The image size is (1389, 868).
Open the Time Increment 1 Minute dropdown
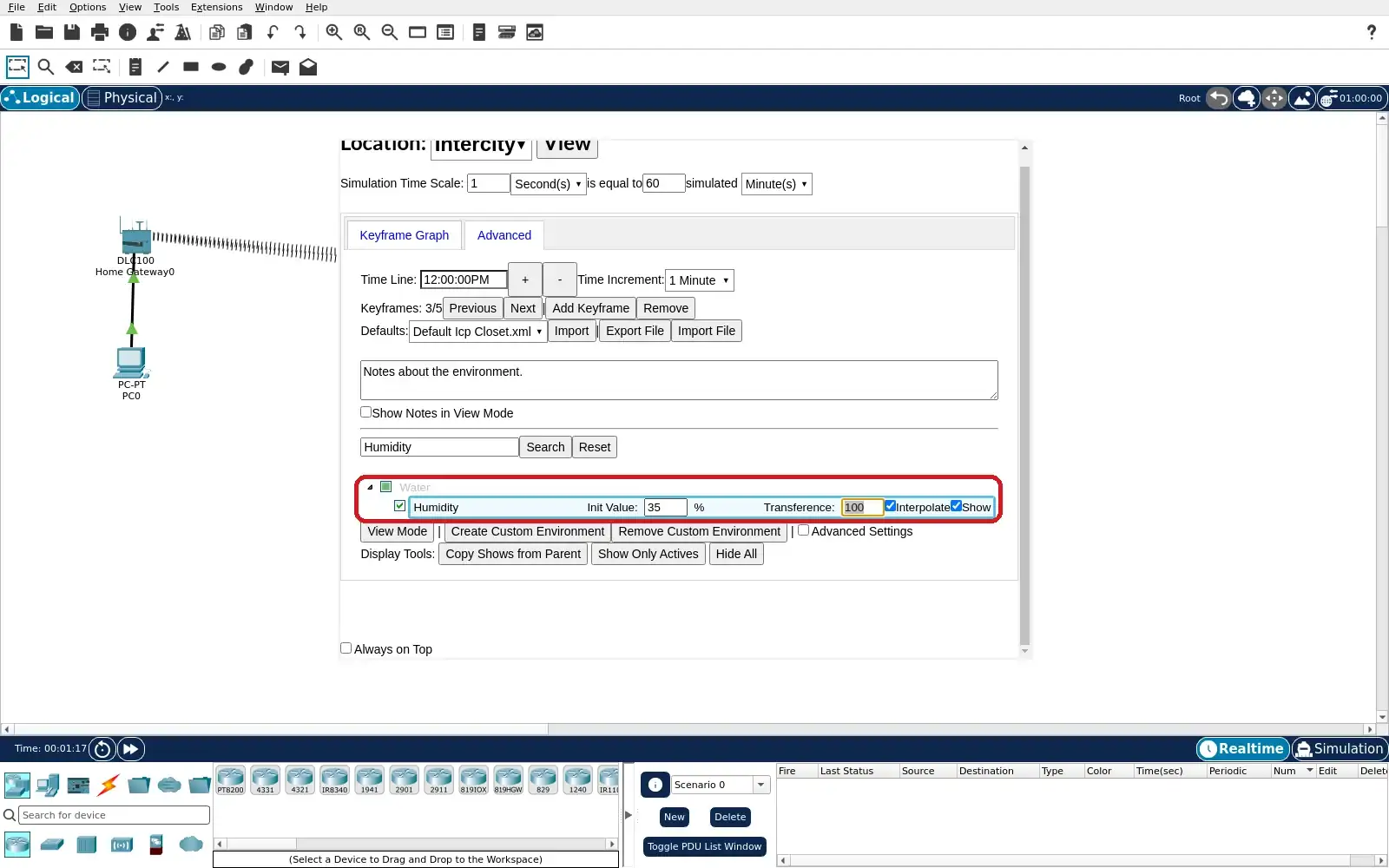700,280
